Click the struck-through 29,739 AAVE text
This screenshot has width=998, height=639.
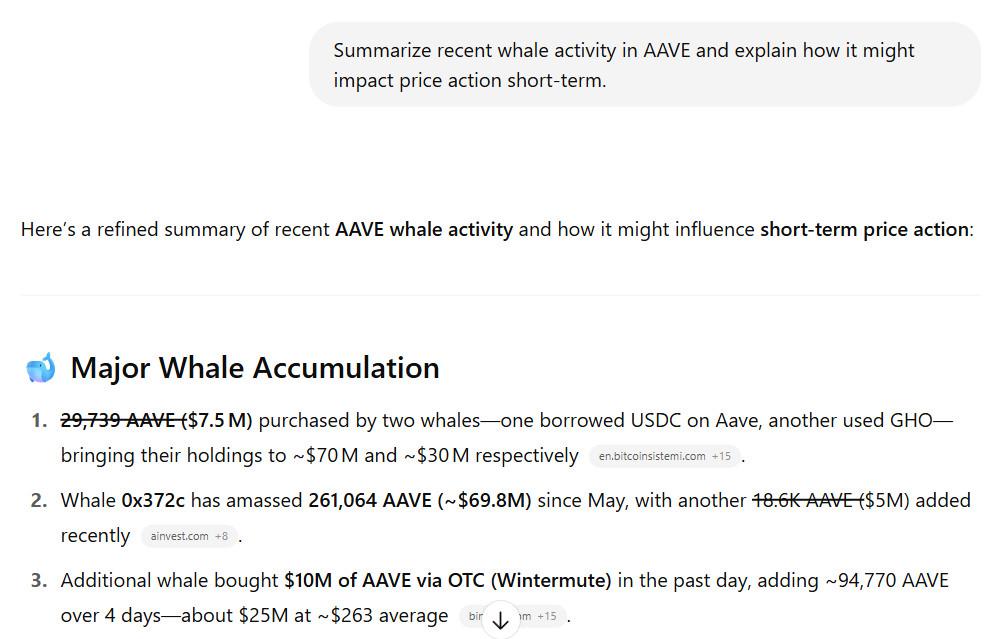[x=120, y=420]
